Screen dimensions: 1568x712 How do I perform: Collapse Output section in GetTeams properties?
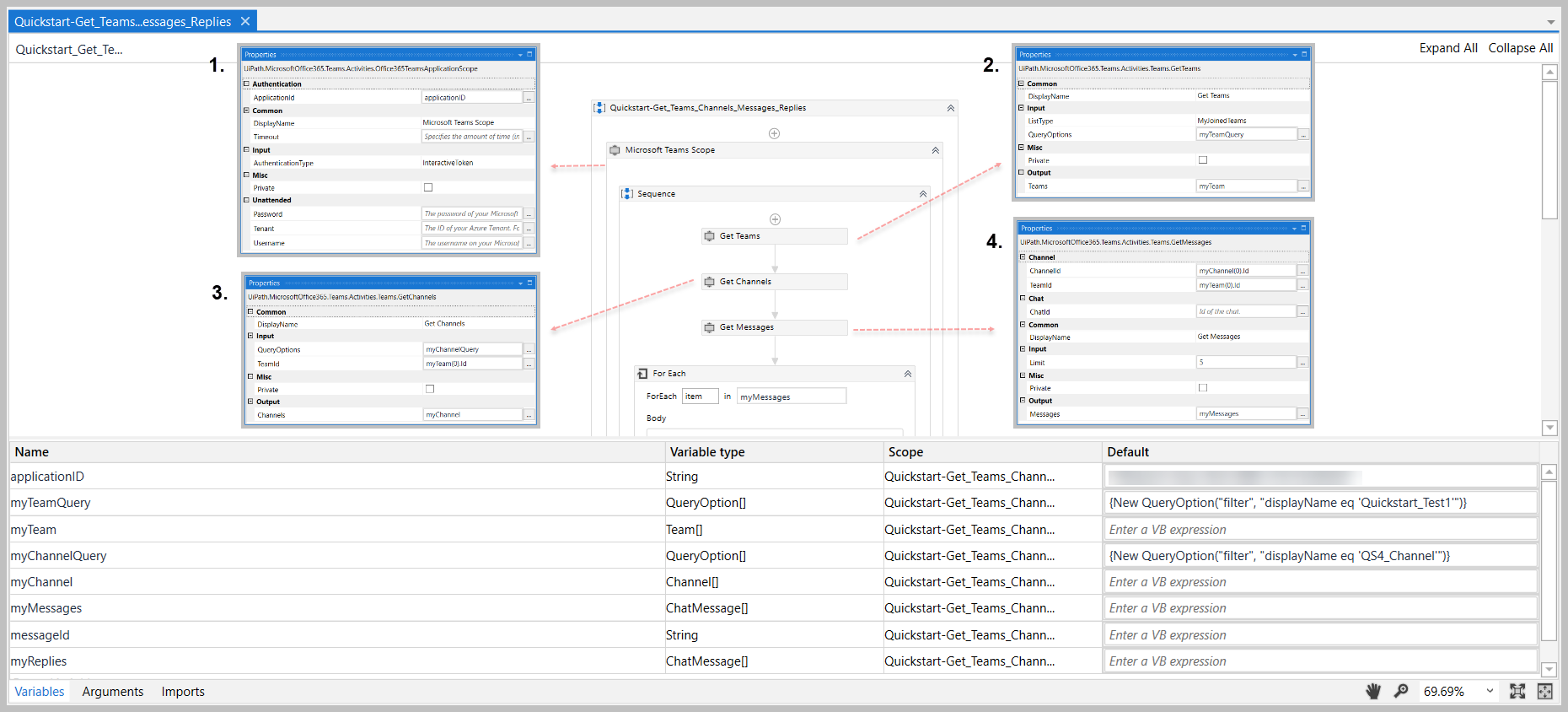[x=1021, y=173]
